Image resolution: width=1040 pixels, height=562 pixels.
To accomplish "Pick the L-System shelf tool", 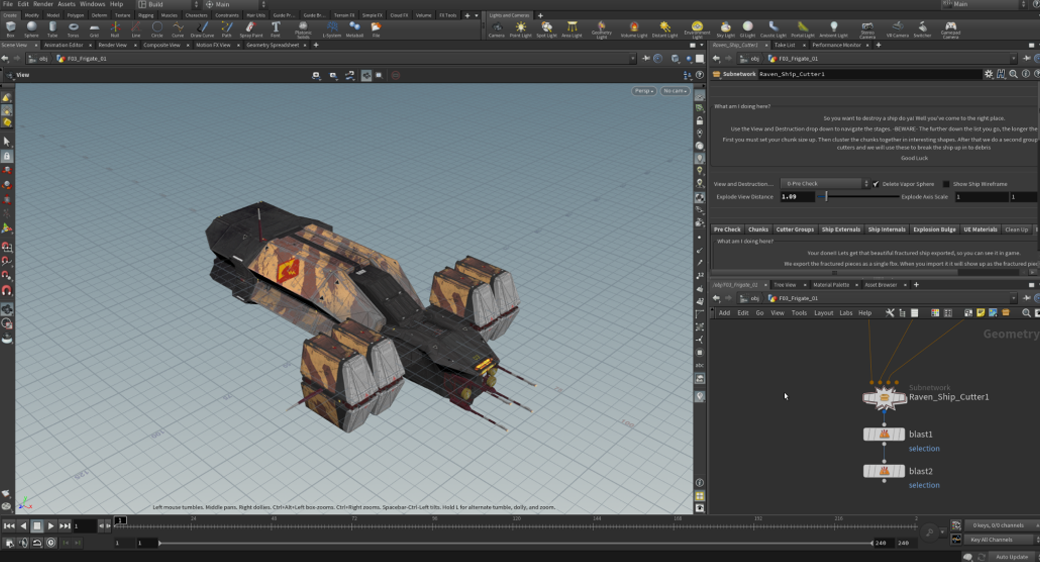I will click(332, 28).
